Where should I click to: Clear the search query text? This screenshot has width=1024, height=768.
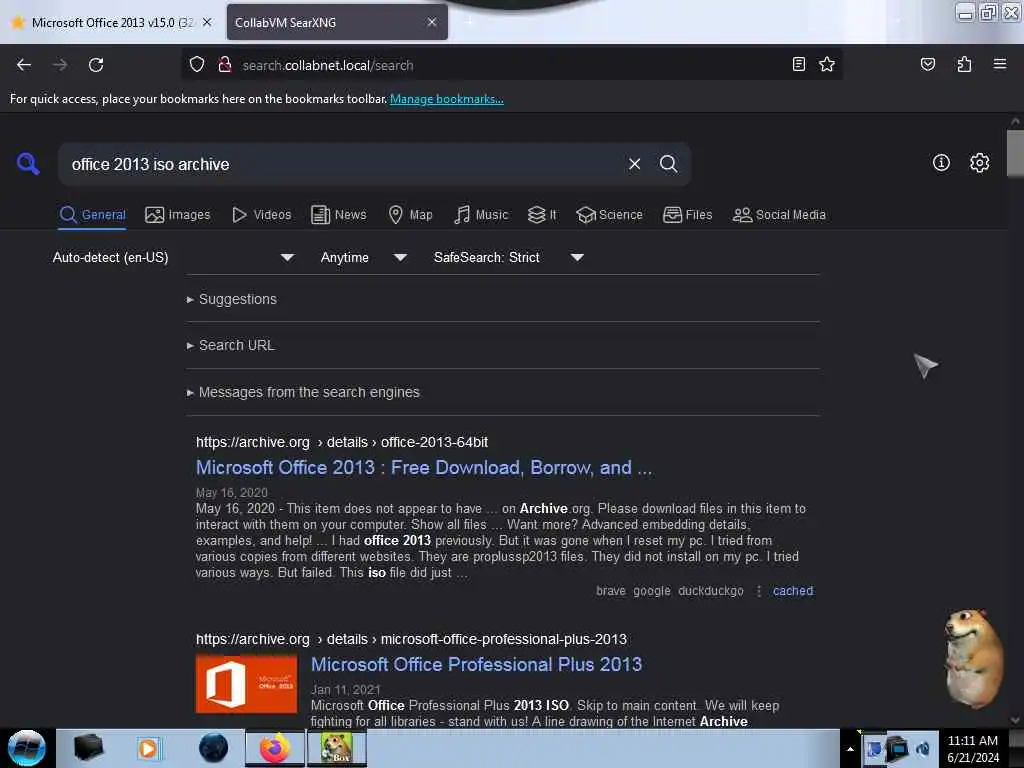click(634, 164)
